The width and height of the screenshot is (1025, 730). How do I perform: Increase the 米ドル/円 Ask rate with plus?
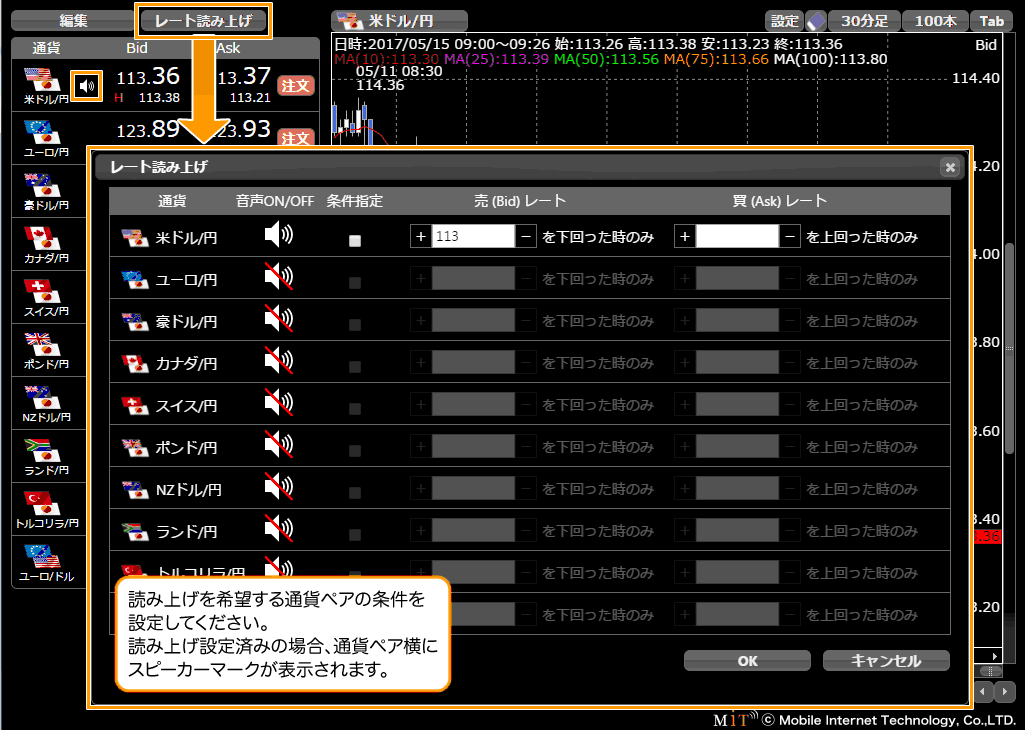coord(685,237)
